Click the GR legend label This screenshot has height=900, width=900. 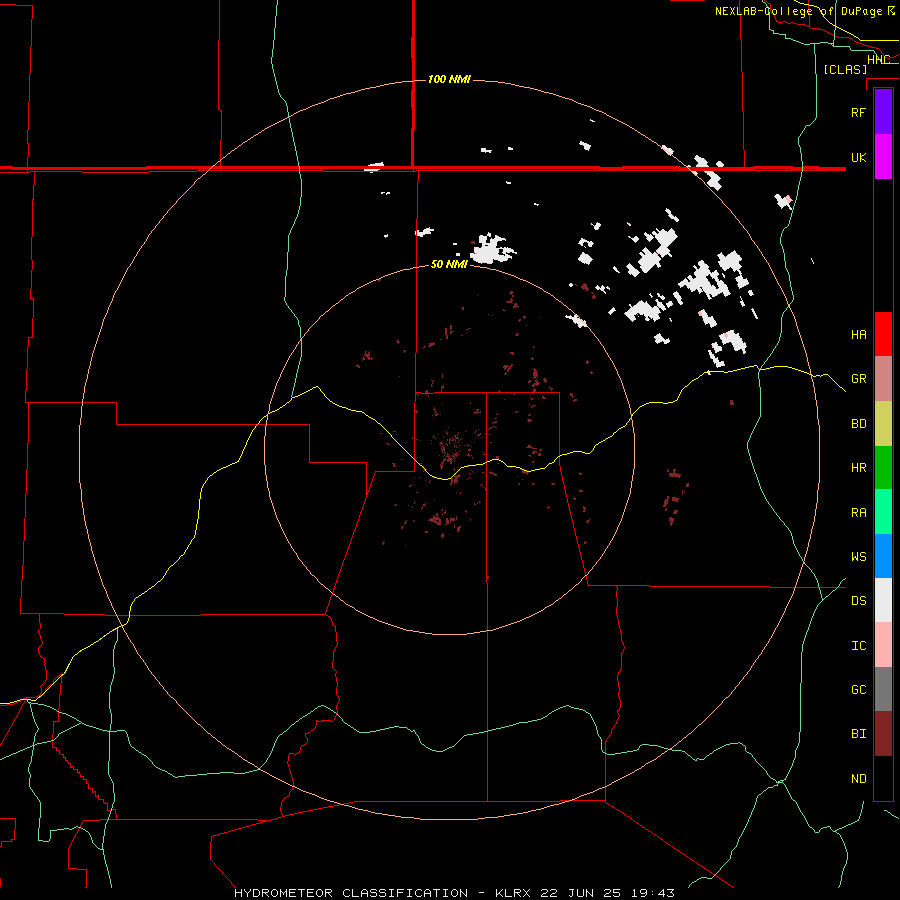click(858, 379)
